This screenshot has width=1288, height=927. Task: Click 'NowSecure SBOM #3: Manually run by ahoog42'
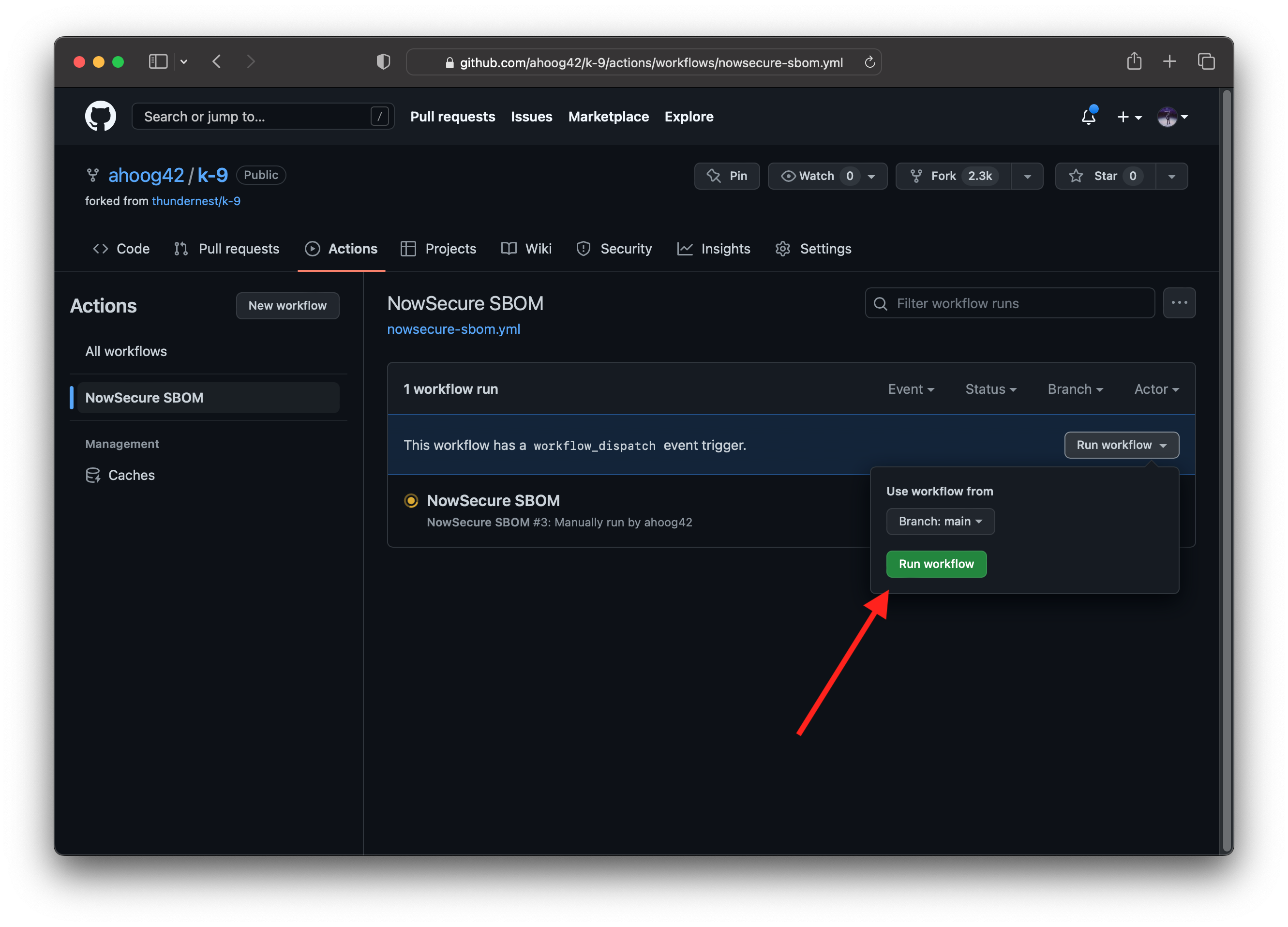pyautogui.click(x=559, y=522)
